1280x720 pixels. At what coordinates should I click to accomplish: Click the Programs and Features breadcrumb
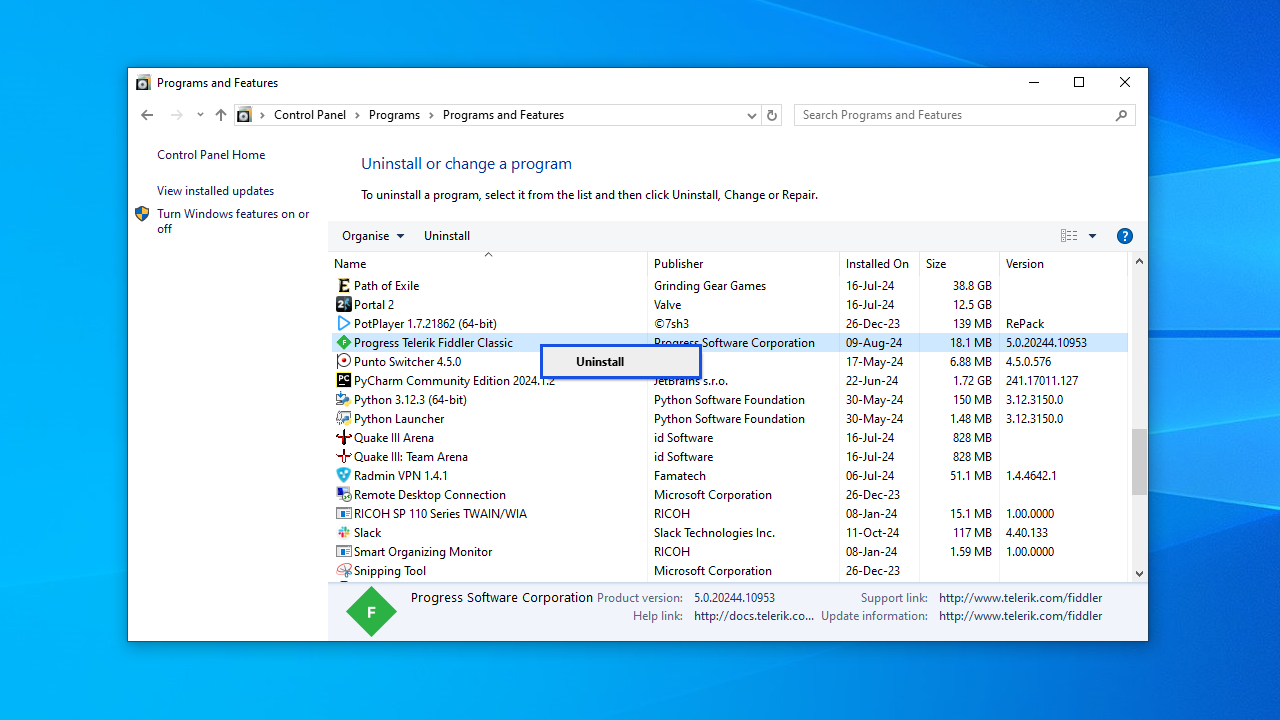(503, 115)
